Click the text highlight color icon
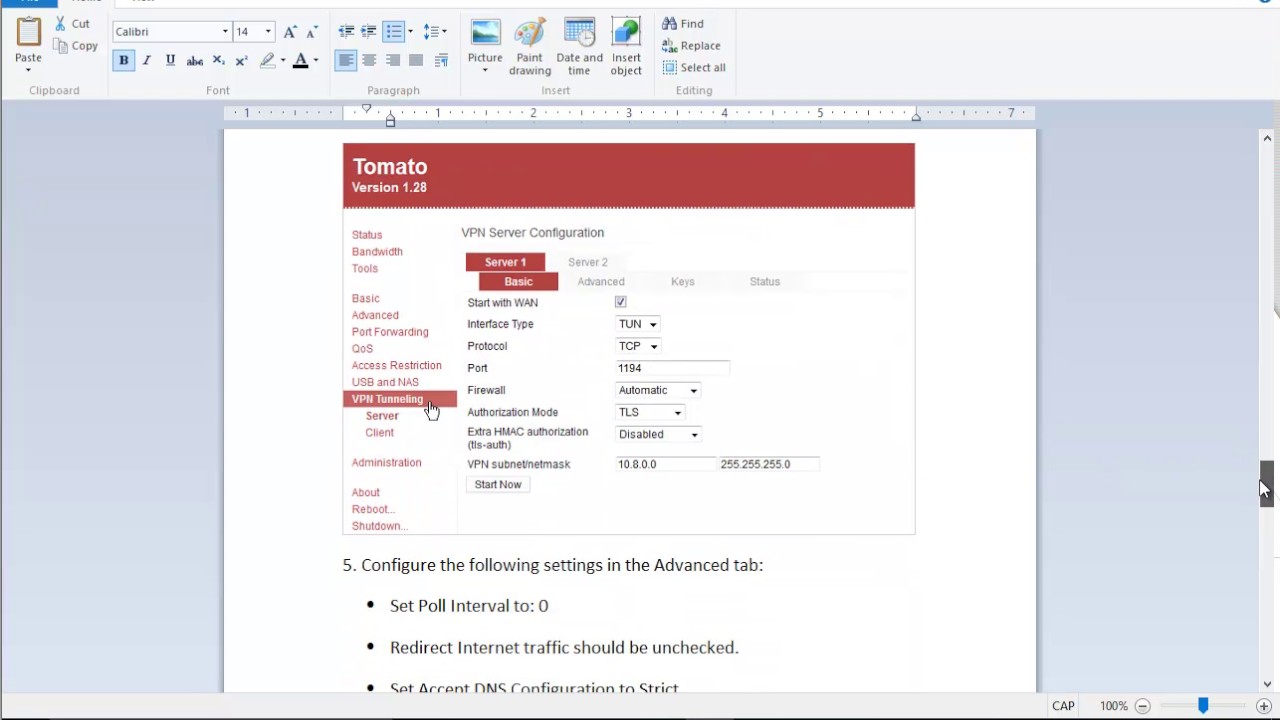The width and height of the screenshot is (1280, 720). [267, 61]
